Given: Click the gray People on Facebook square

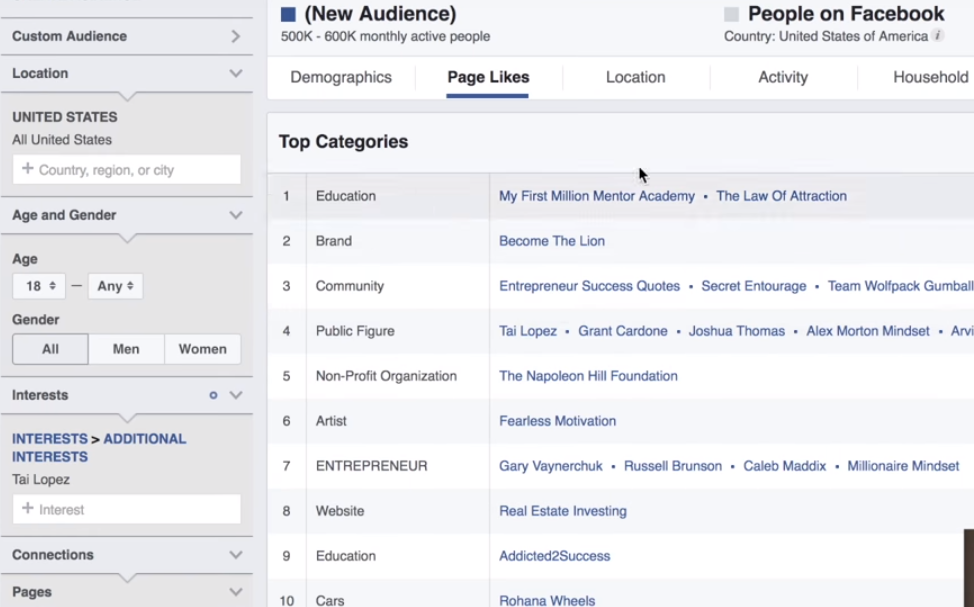Looking at the screenshot, I should (x=732, y=14).
